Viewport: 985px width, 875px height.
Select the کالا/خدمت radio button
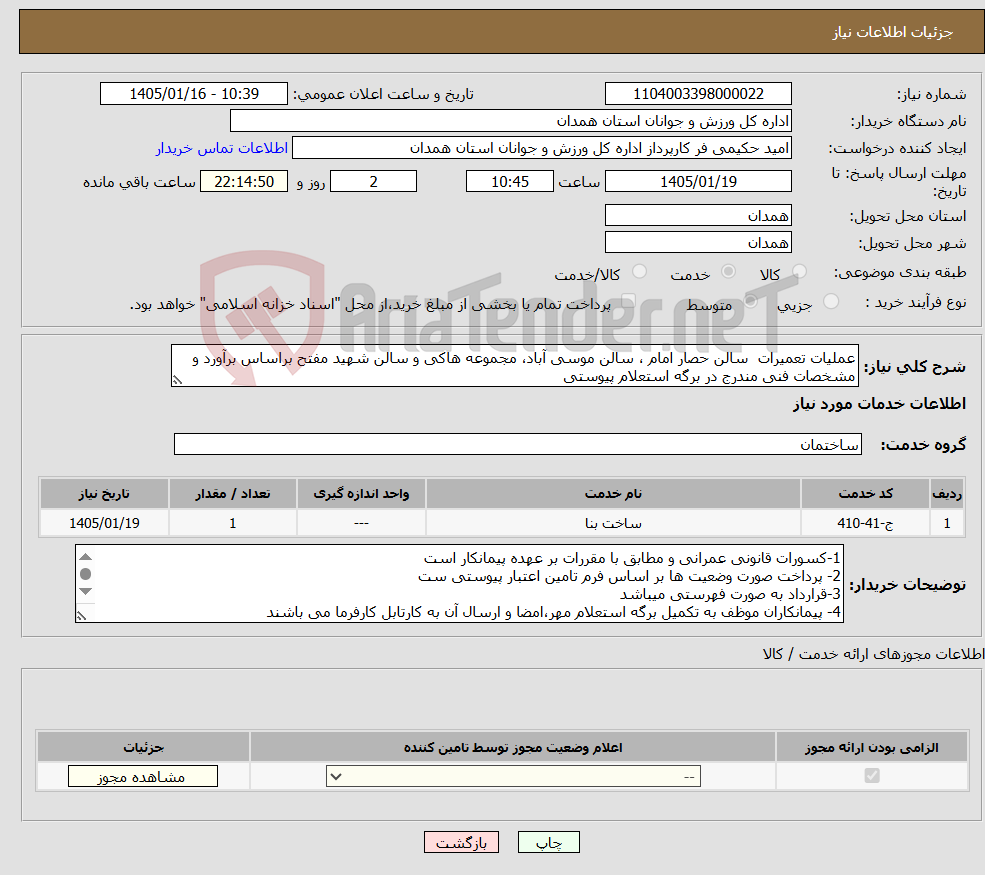(x=639, y=271)
